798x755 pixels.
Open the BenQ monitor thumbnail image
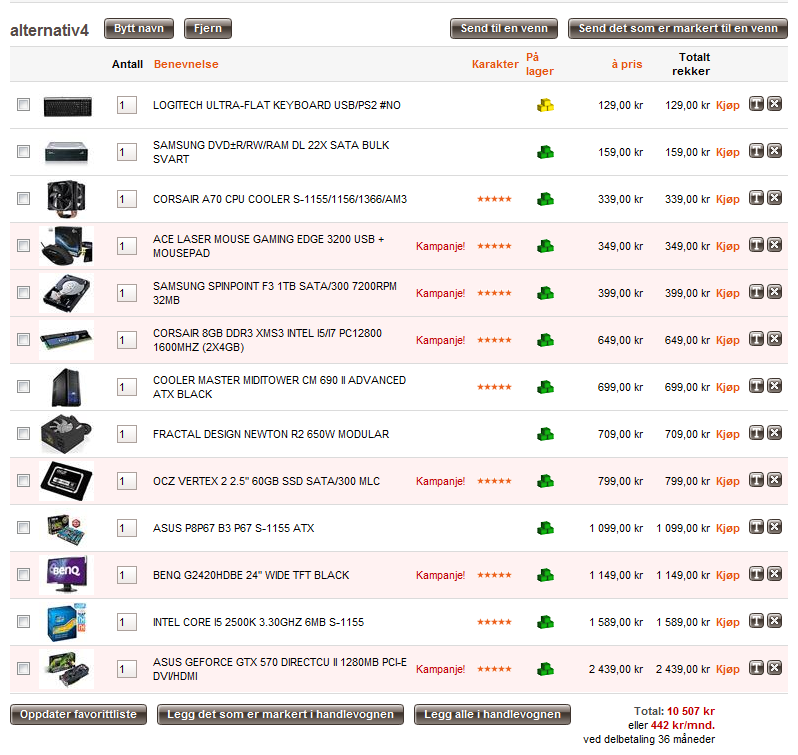67,575
